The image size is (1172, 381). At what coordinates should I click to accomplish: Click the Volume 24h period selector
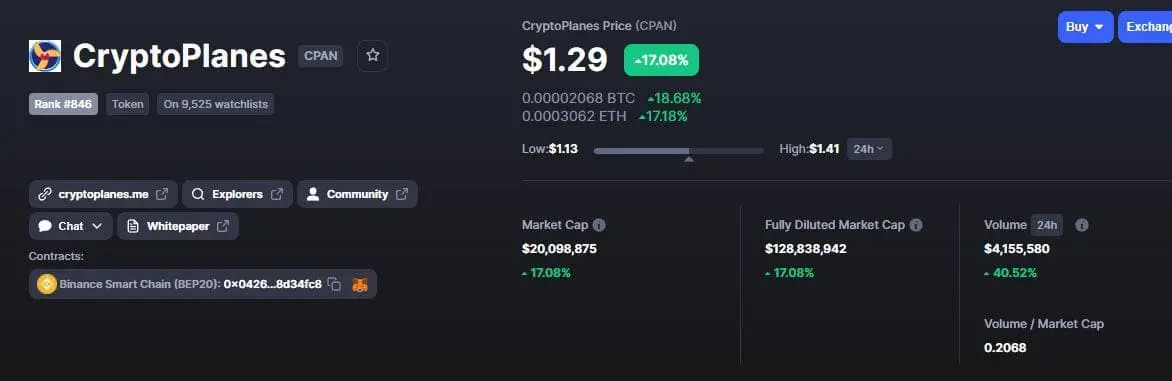click(1046, 225)
